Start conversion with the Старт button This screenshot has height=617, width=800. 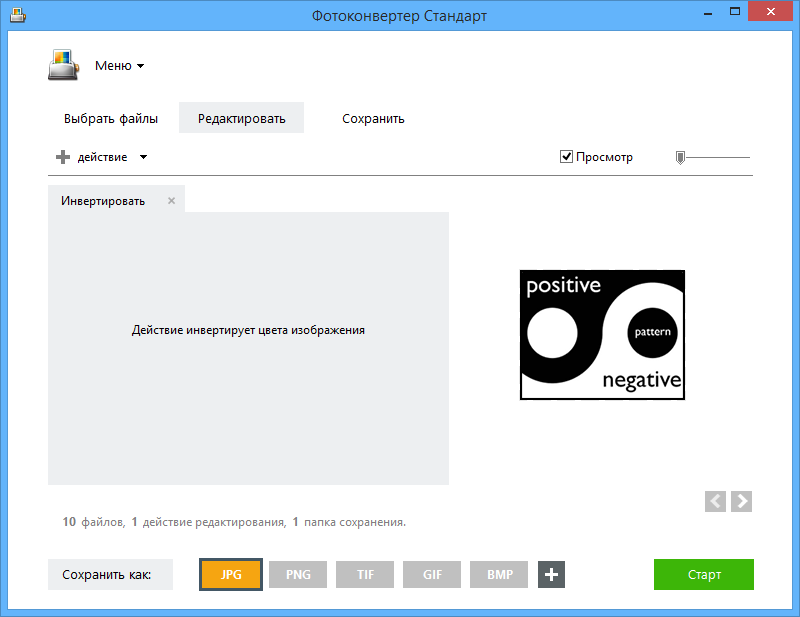(x=704, y=575)
